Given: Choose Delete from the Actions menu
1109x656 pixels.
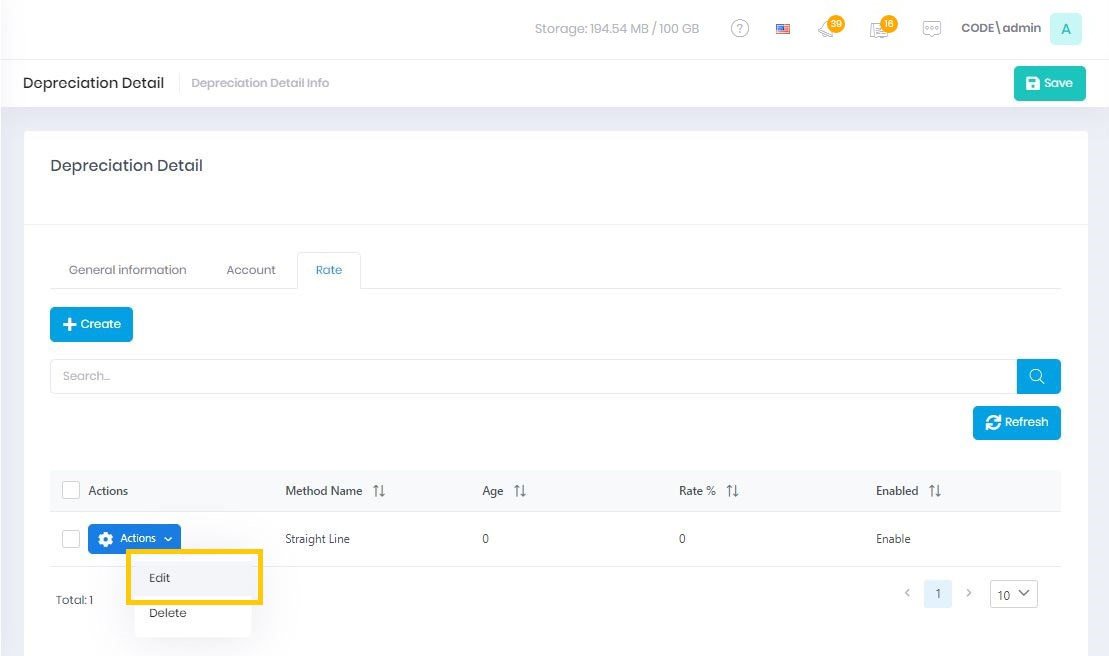Looking at the screenshot, I should pos(168,613).
